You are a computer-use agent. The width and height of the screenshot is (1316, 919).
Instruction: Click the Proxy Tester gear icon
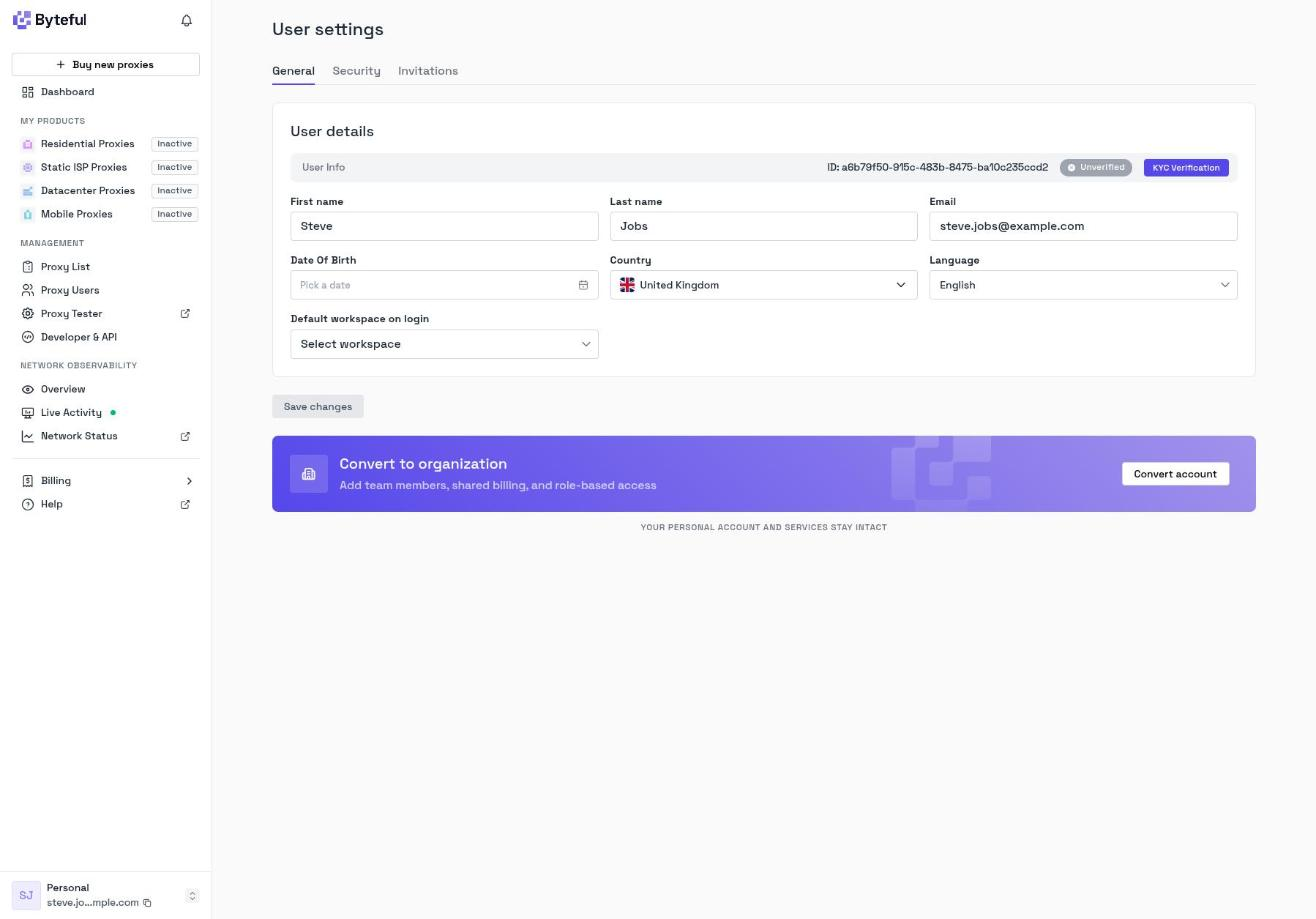coord(28,314)
